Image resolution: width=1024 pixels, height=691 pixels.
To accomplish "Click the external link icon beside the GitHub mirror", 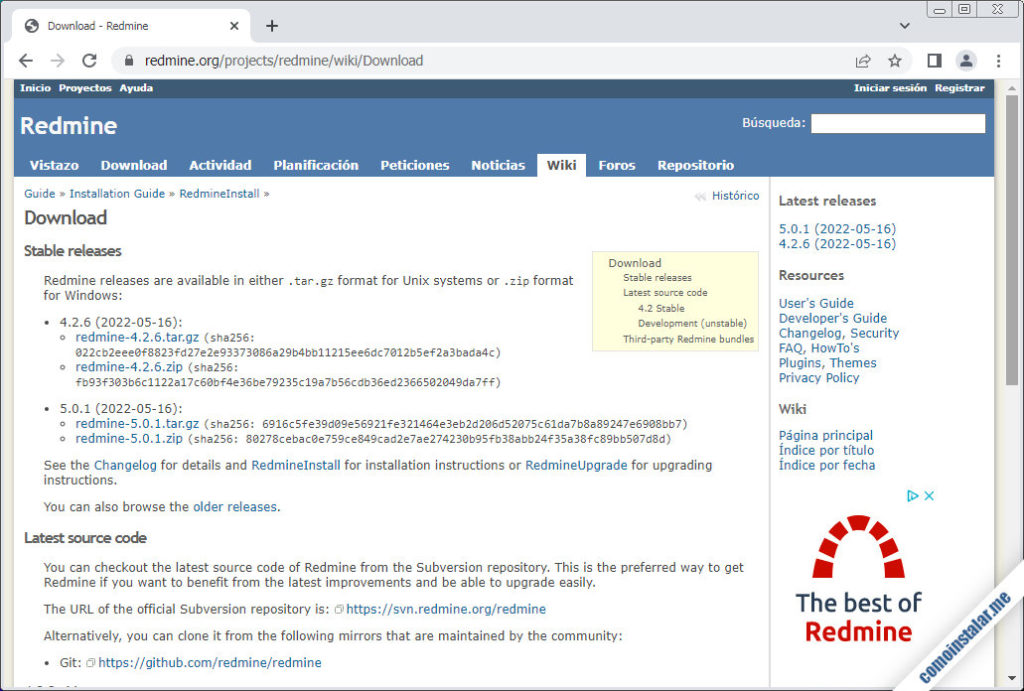I will [x=91, y=662].
